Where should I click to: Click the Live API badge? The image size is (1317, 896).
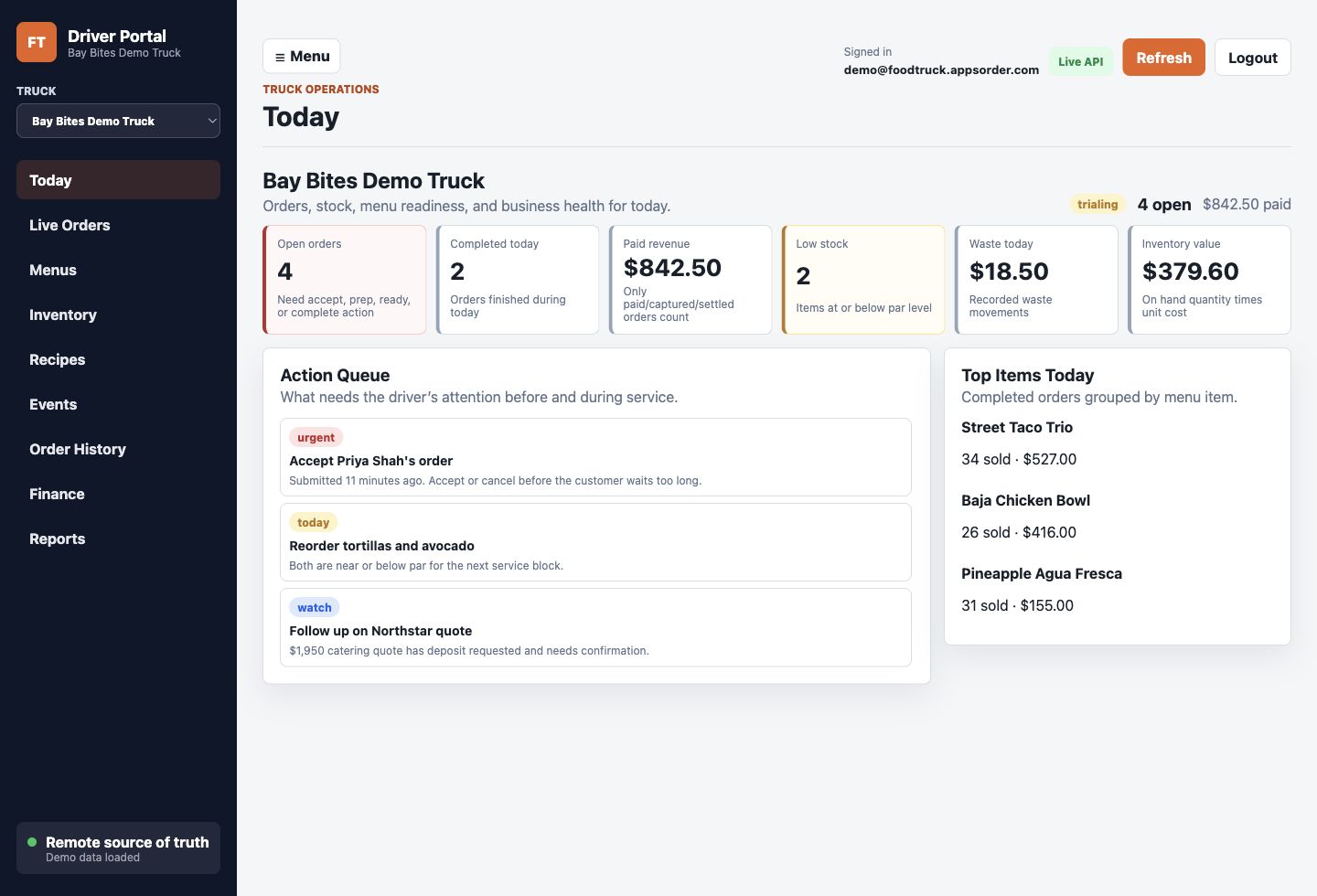coord(1080,61)
